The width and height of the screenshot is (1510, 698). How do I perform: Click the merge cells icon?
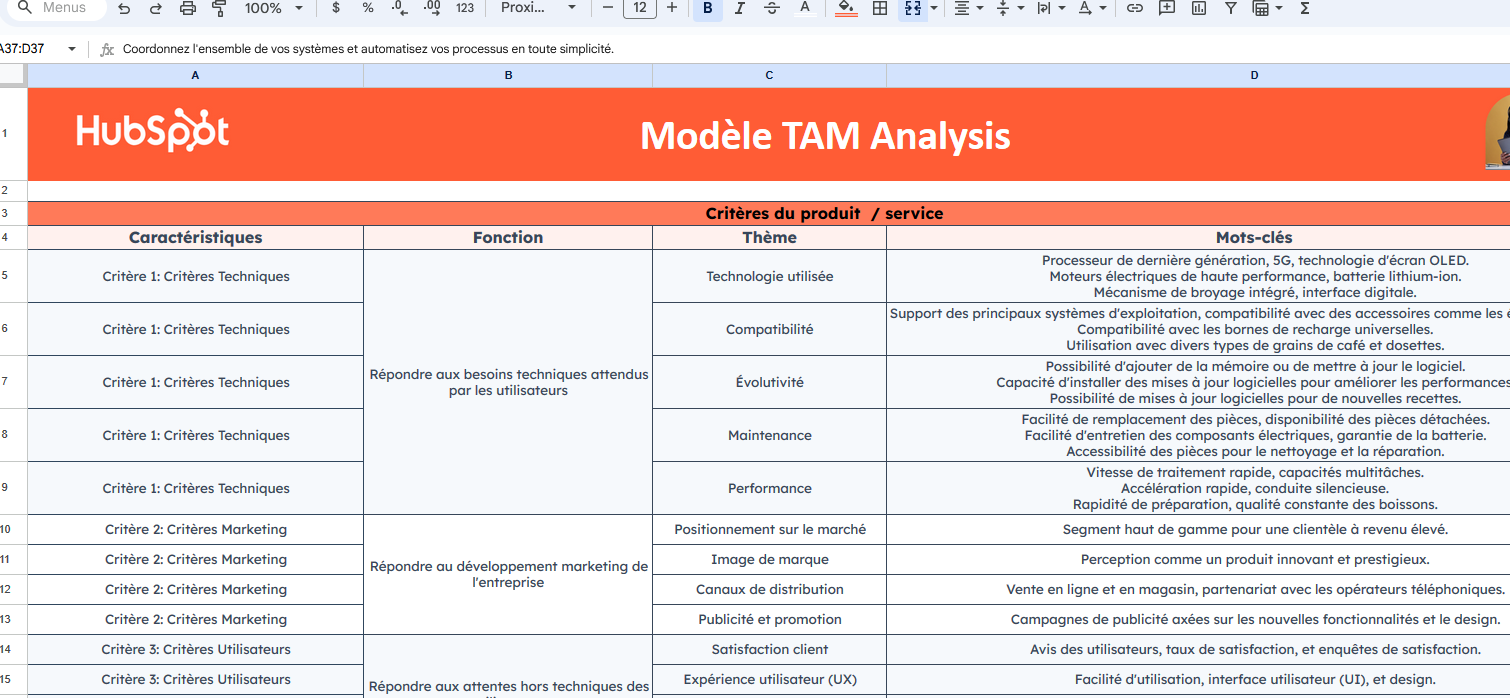point(912,8)
